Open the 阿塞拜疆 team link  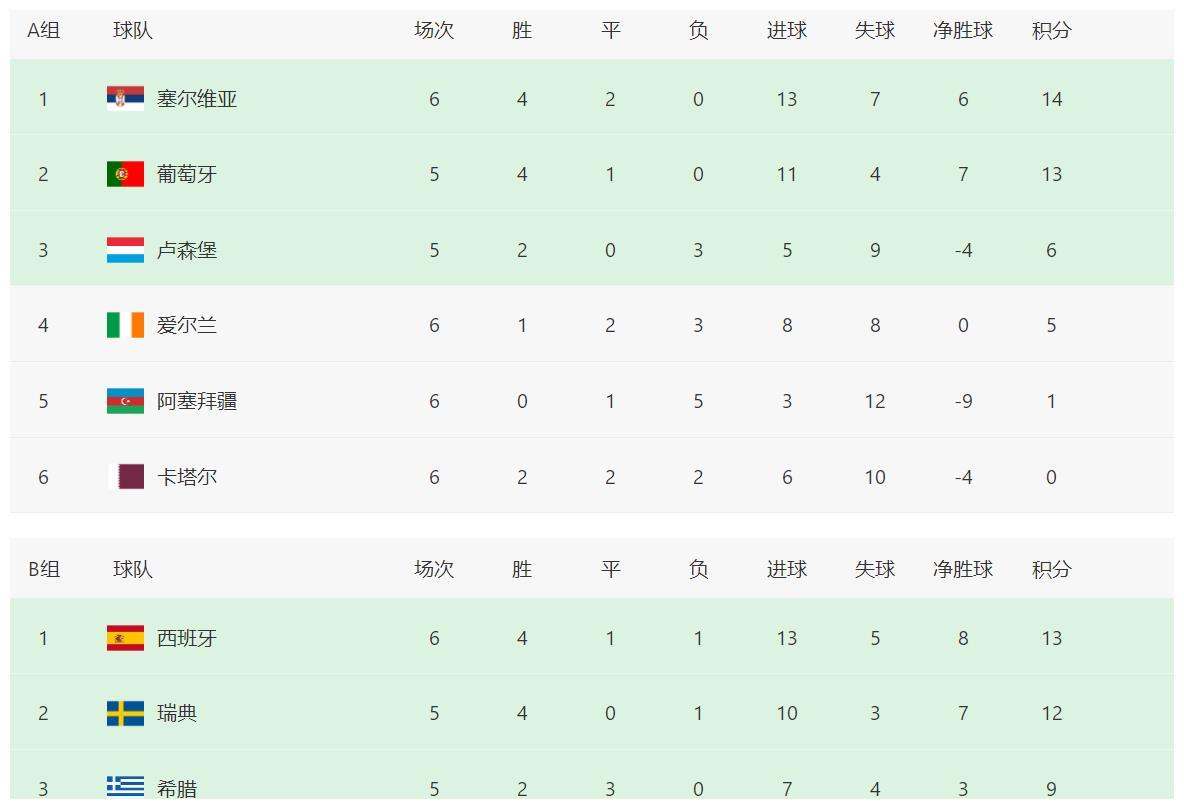point(197,401)
